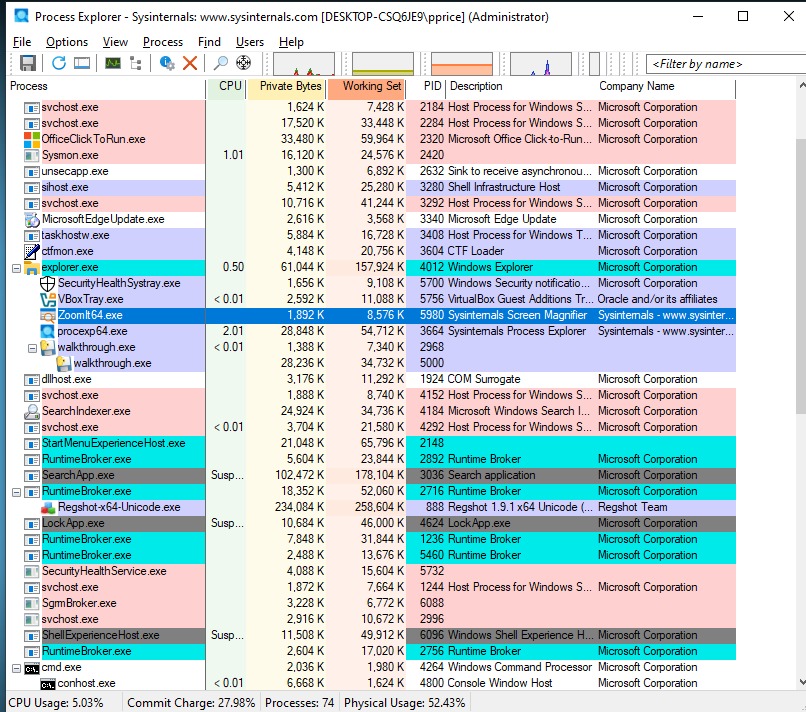Collapse the parent walkthrough.exe tree node
Image resolution: width=806 pixels, height=712 pixels.
[x=32, y=348]
